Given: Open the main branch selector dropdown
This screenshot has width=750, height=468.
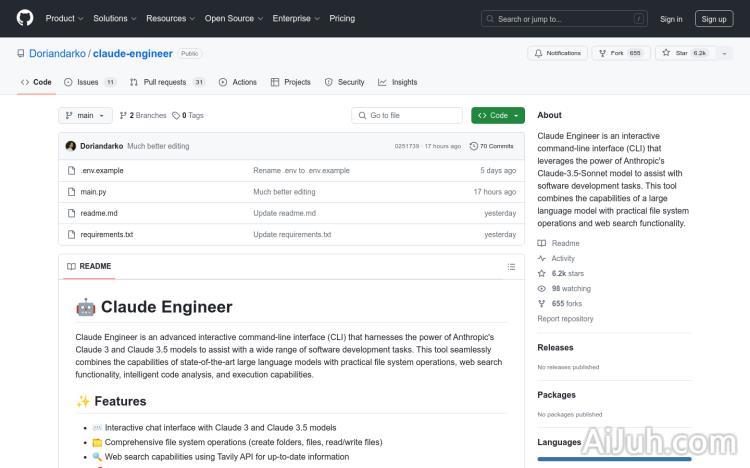Looking at the screenshot, I should pos(85,115).
